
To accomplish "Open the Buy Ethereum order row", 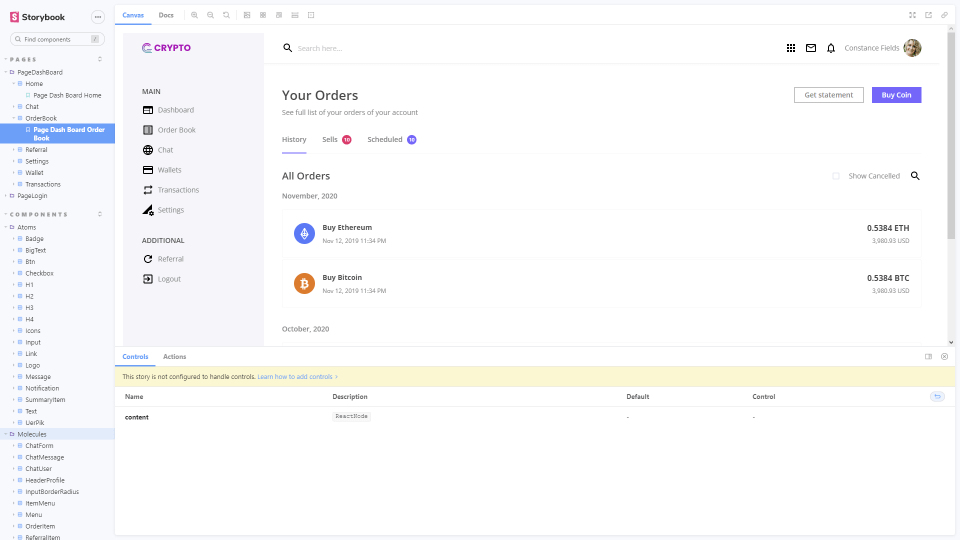I will pos(601,233).
